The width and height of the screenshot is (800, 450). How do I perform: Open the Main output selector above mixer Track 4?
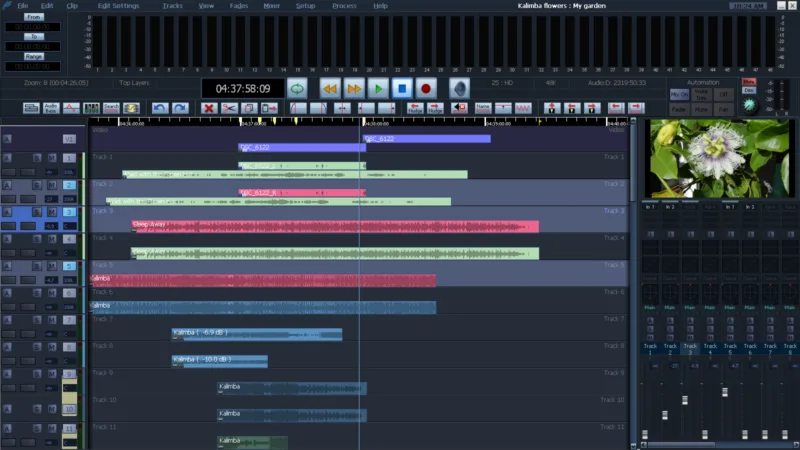[x=710, y=308]
